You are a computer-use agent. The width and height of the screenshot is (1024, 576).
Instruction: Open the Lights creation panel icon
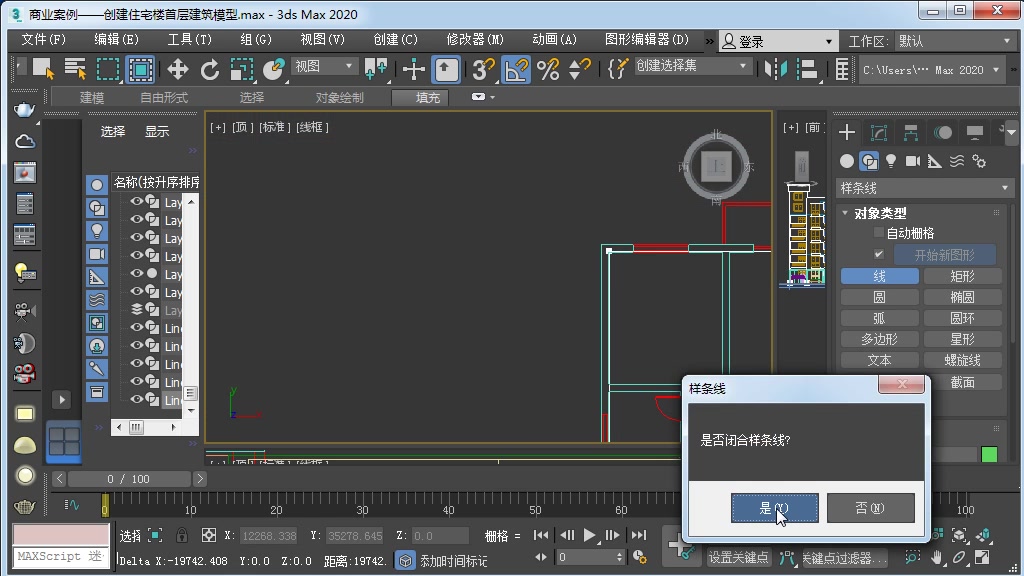click(891, 161)
